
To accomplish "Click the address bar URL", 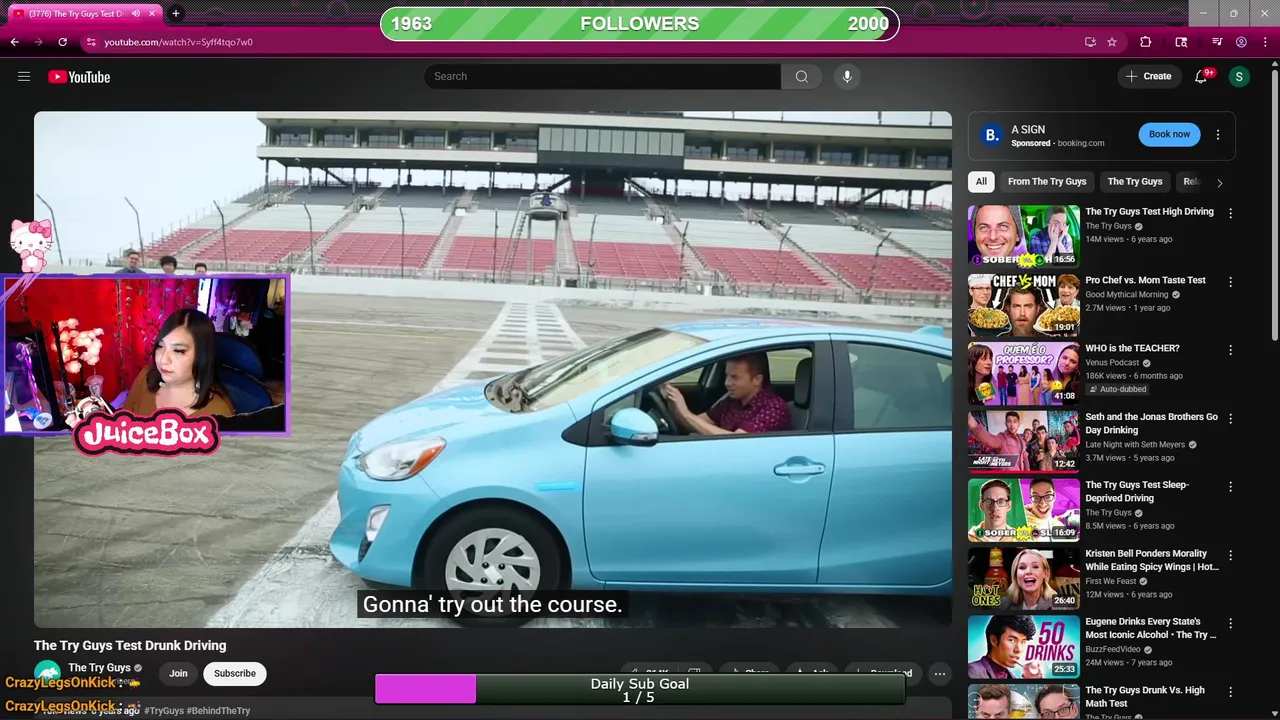I will click(179, 42).
